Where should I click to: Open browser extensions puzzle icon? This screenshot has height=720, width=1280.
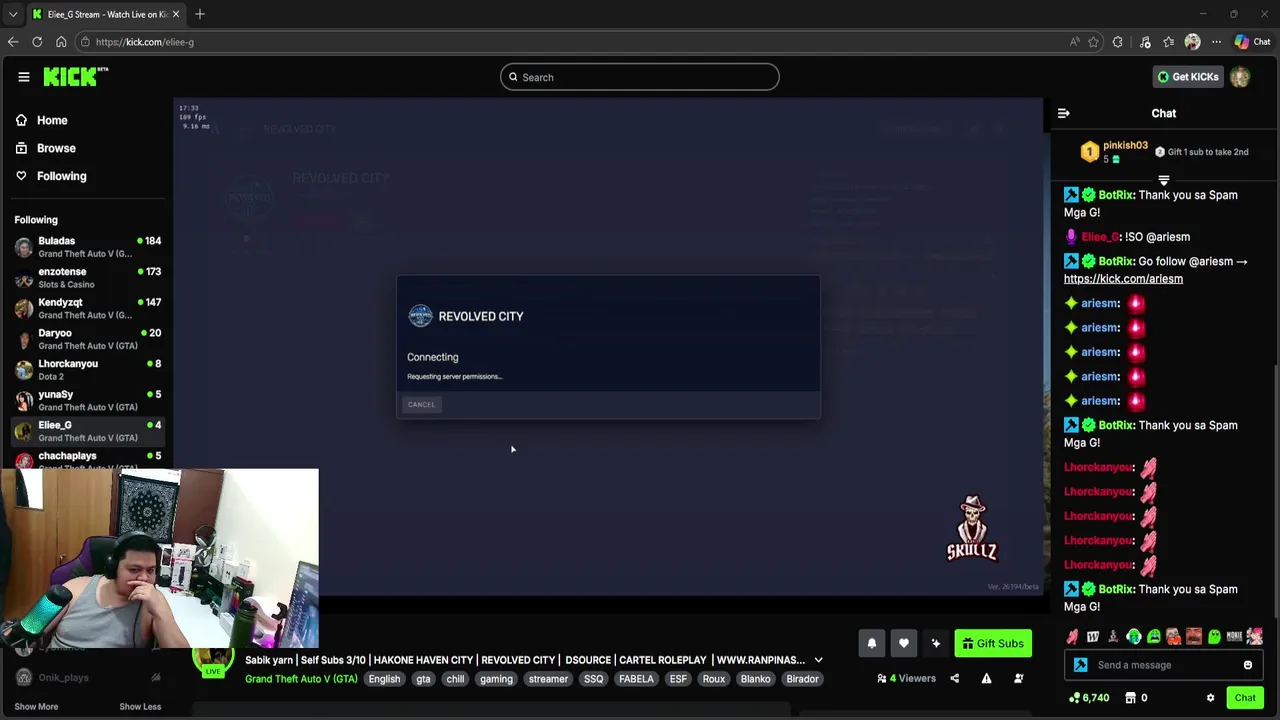(1117, 42)
